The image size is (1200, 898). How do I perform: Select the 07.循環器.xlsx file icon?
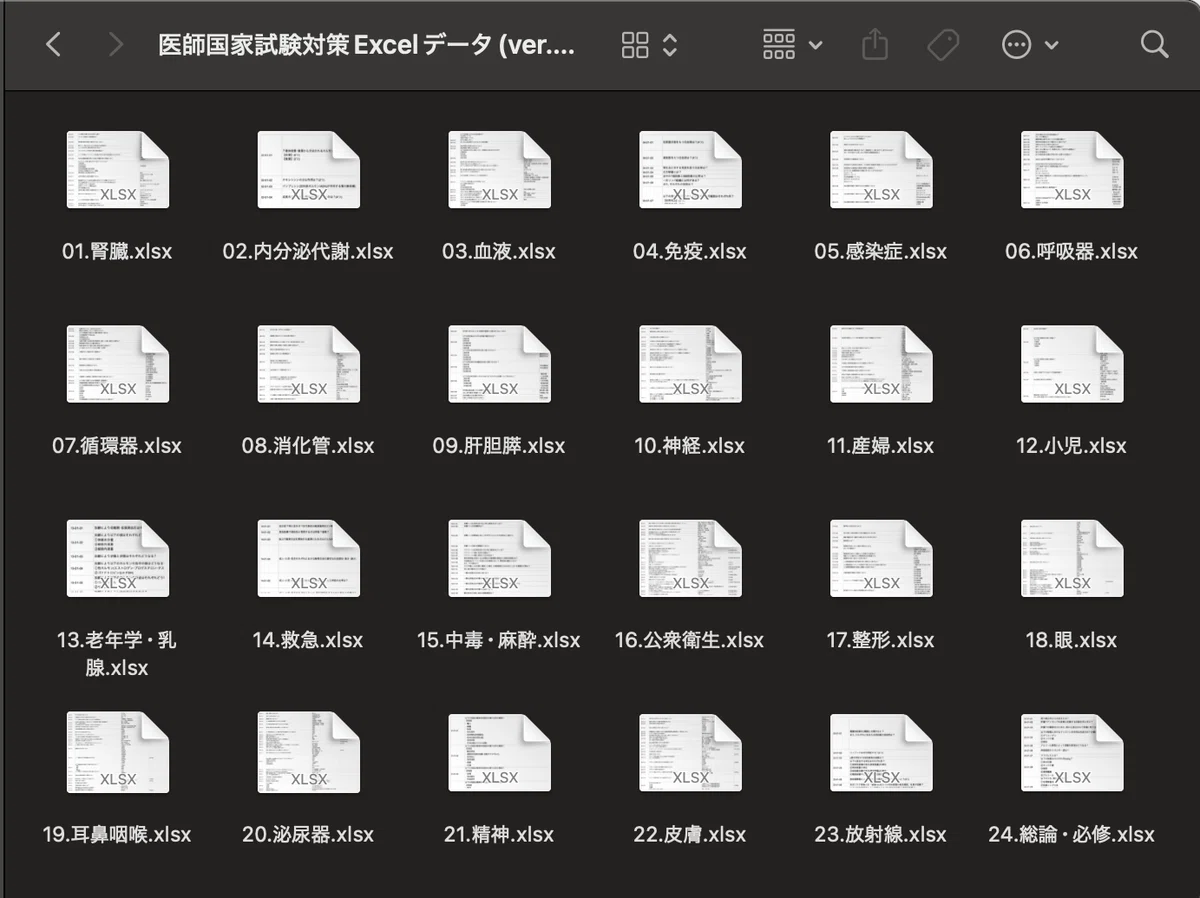click(x=117, y=364)
